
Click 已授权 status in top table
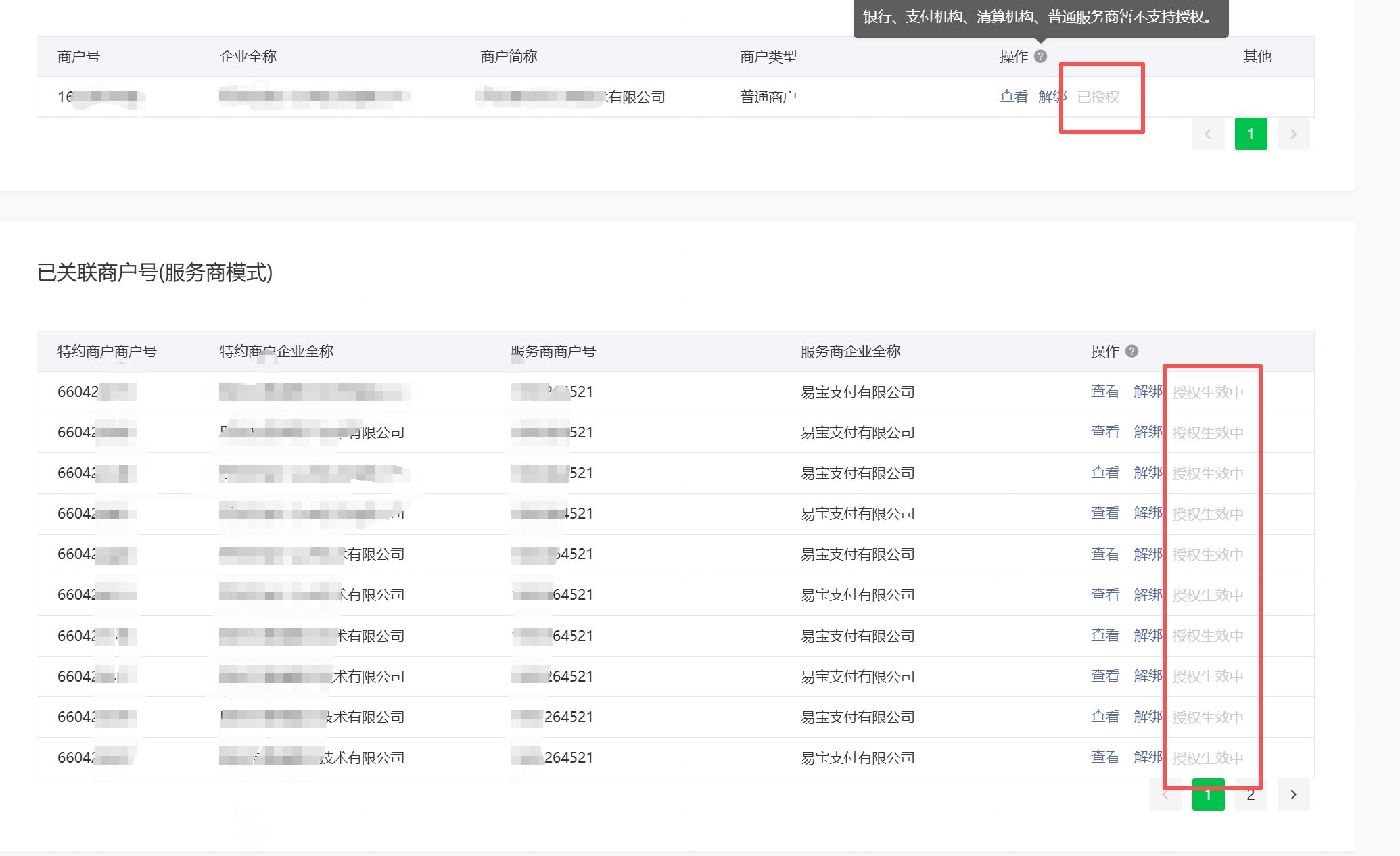coord(1098,97)
